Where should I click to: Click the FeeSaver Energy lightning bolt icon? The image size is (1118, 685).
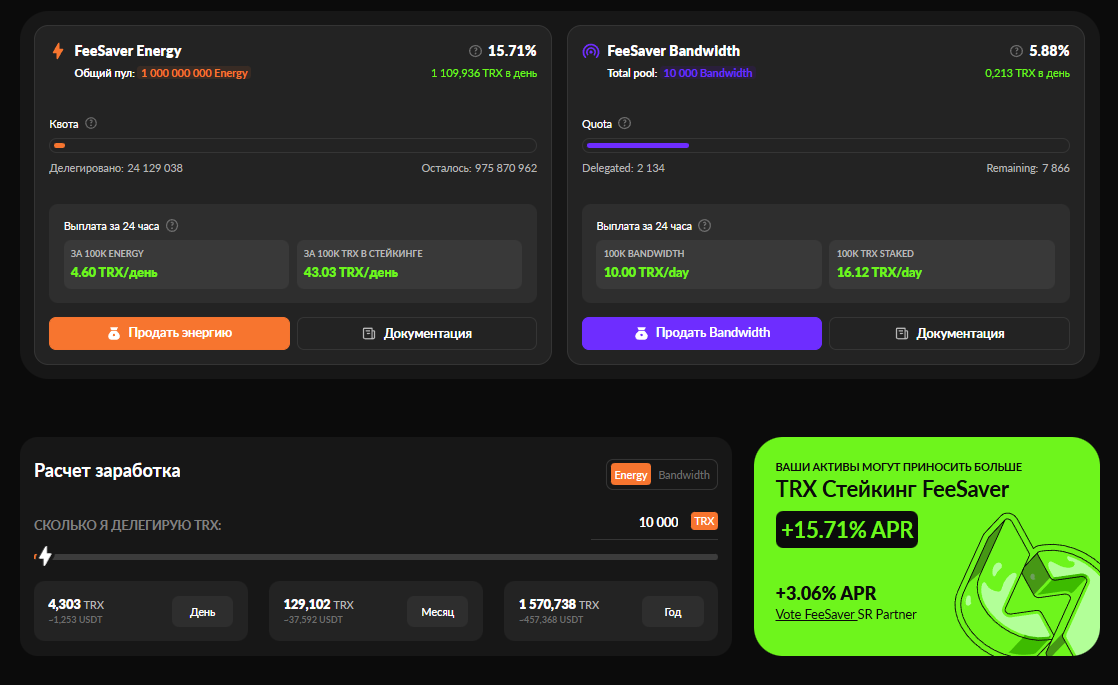pos(57,51)
